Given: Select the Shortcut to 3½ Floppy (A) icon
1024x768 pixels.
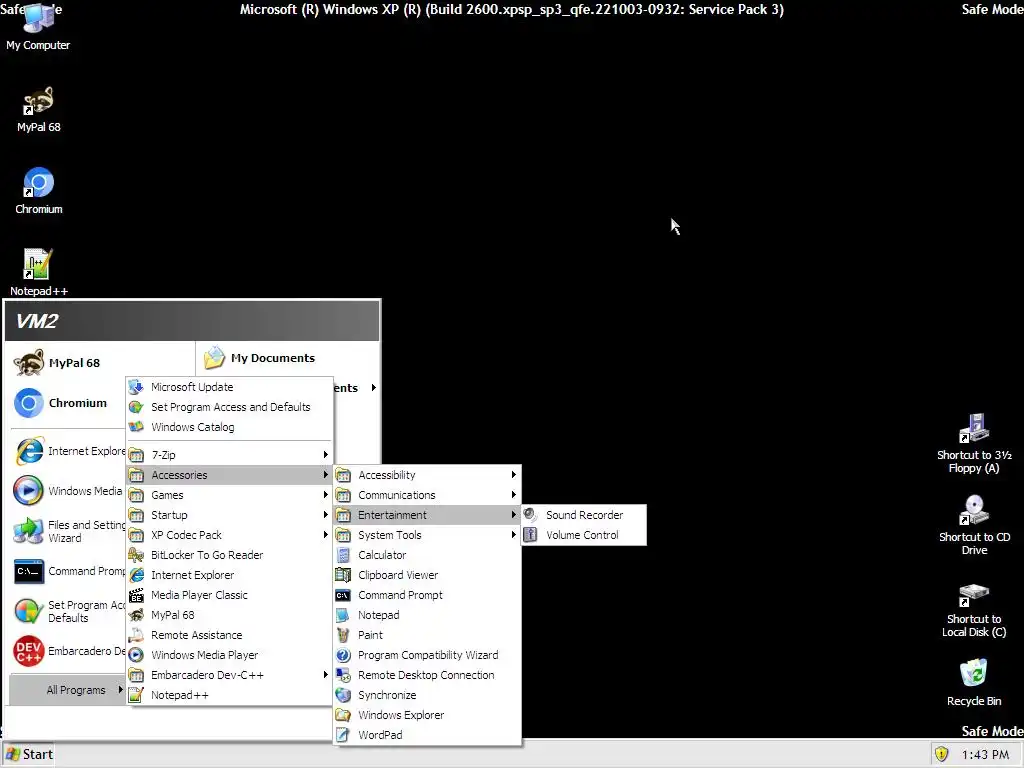Looking at the screenshot, I should pyautogui.click(x=974, y=443).
